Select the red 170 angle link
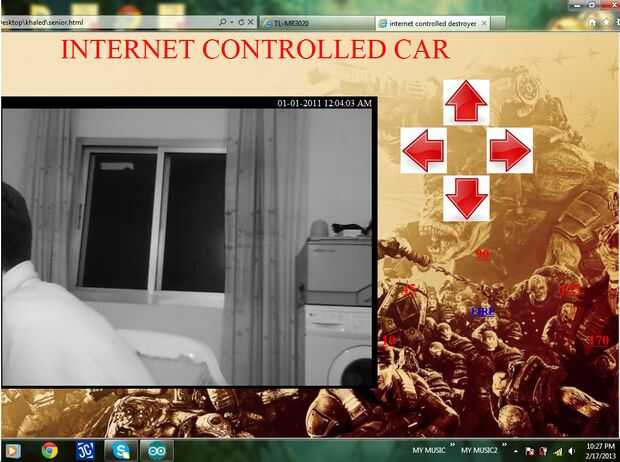Screen dimensions: 620x462 tap(598, 340)
